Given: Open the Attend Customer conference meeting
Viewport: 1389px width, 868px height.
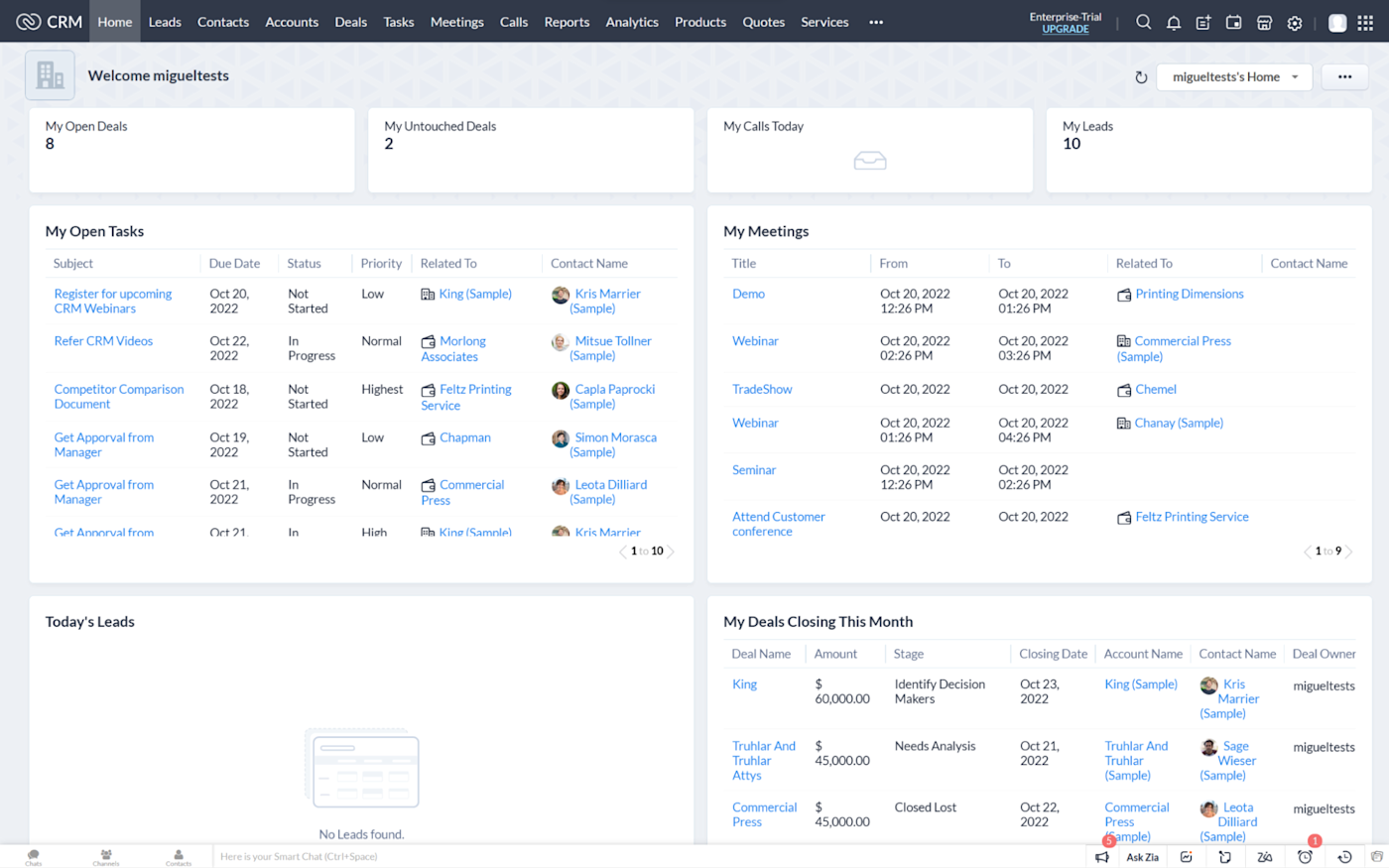Looking at the screenshot, I should click(x=779, y=524).
